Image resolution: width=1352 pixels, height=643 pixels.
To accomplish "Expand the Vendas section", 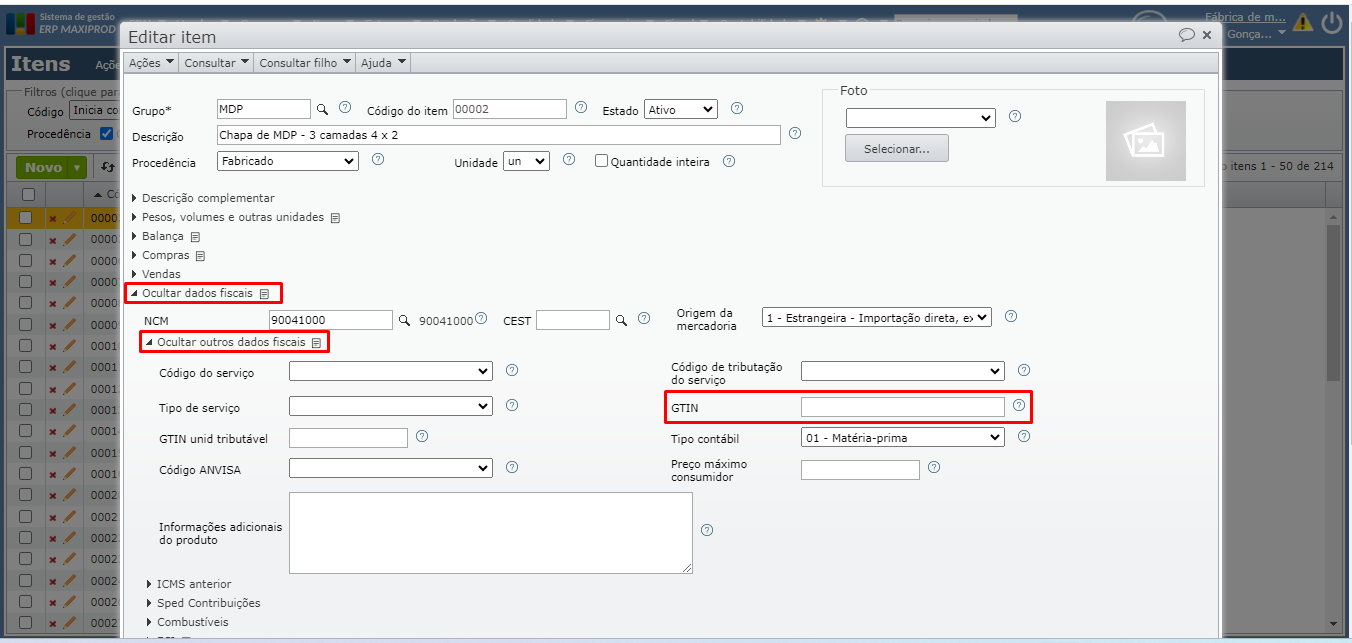I will (x=156, y=274).
